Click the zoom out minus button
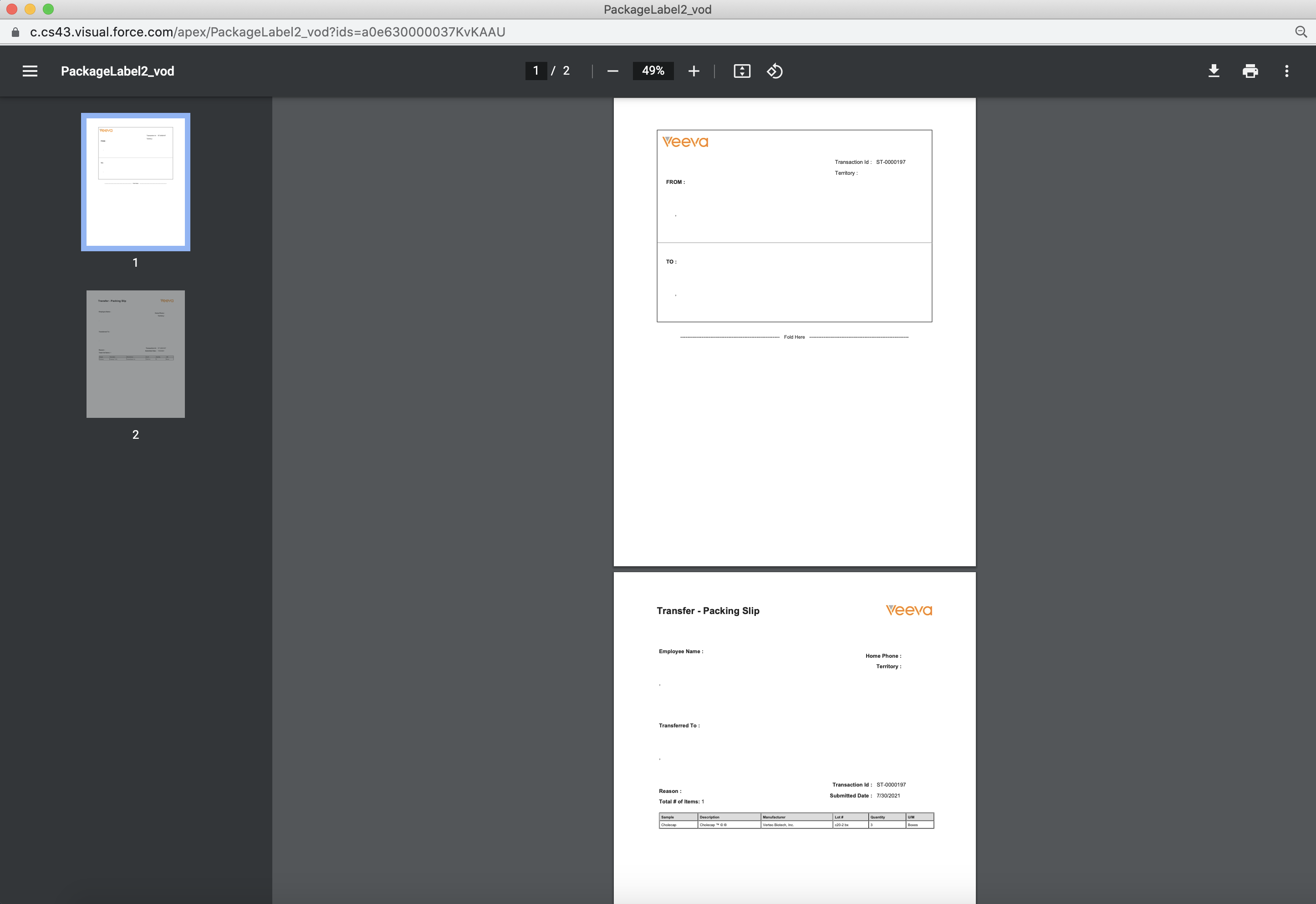 point(612,71)
